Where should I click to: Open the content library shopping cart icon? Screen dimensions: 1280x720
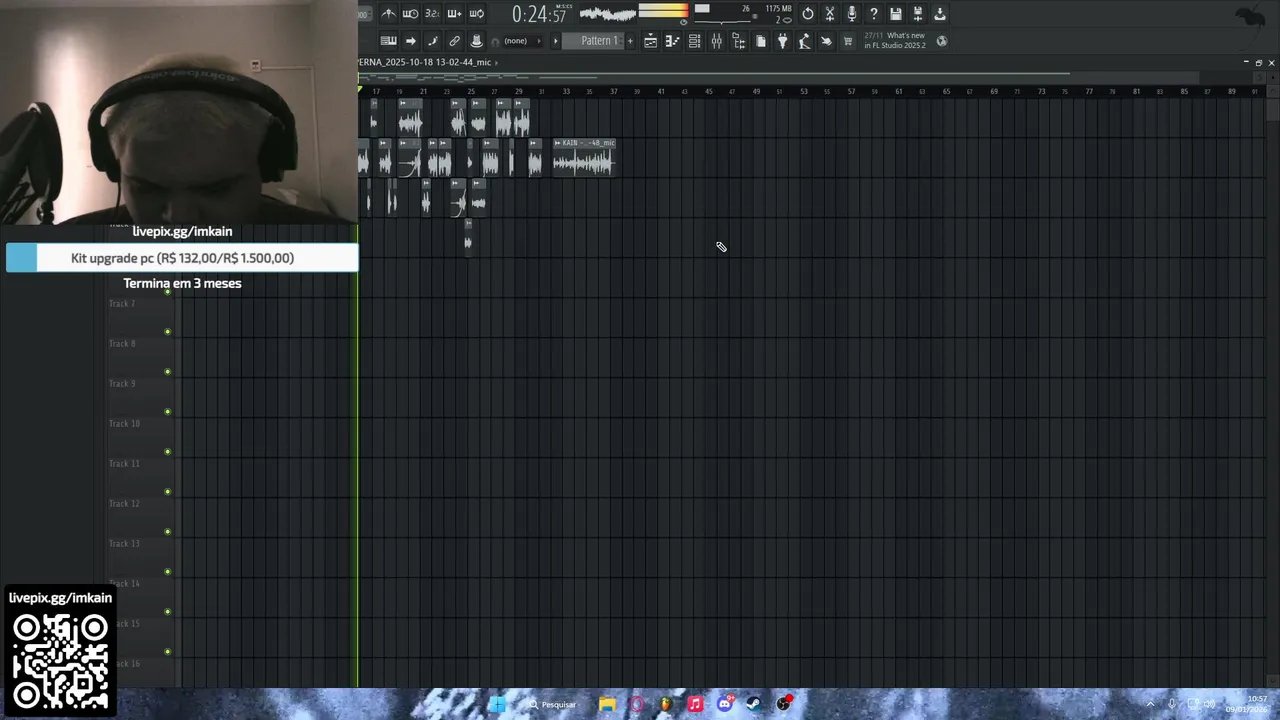[848, 41]
